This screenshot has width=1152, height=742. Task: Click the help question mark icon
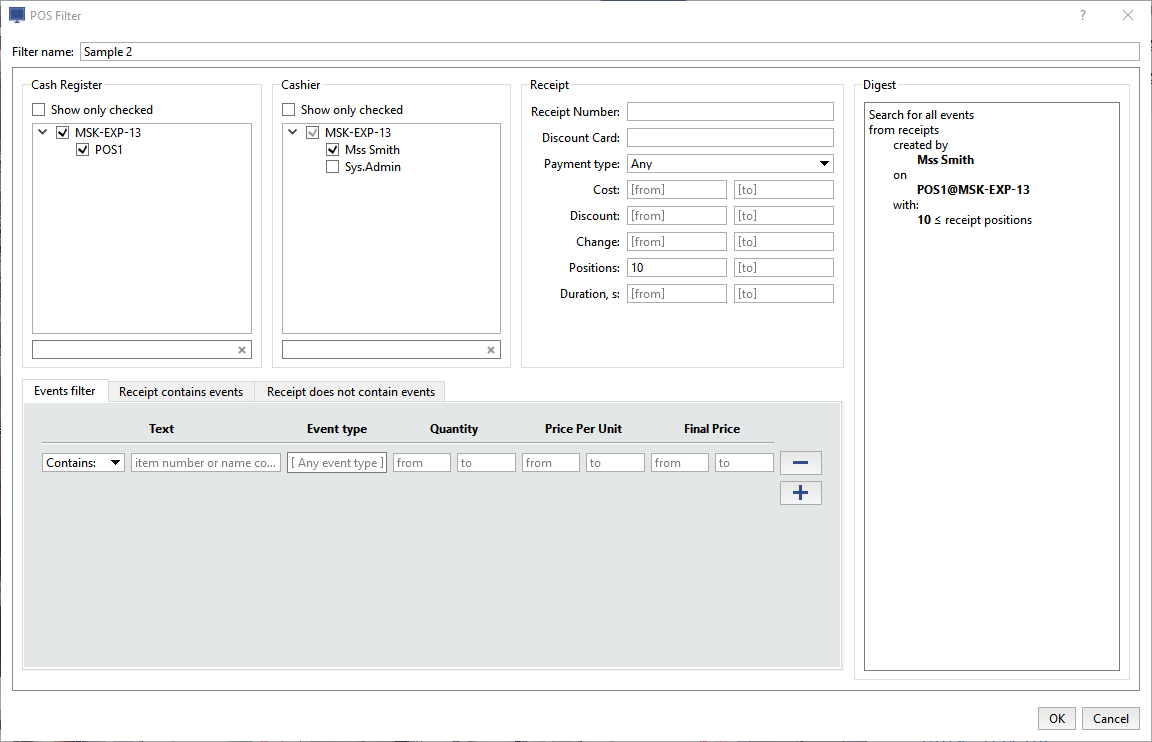pyautogui.click(x=1083, y=15)
